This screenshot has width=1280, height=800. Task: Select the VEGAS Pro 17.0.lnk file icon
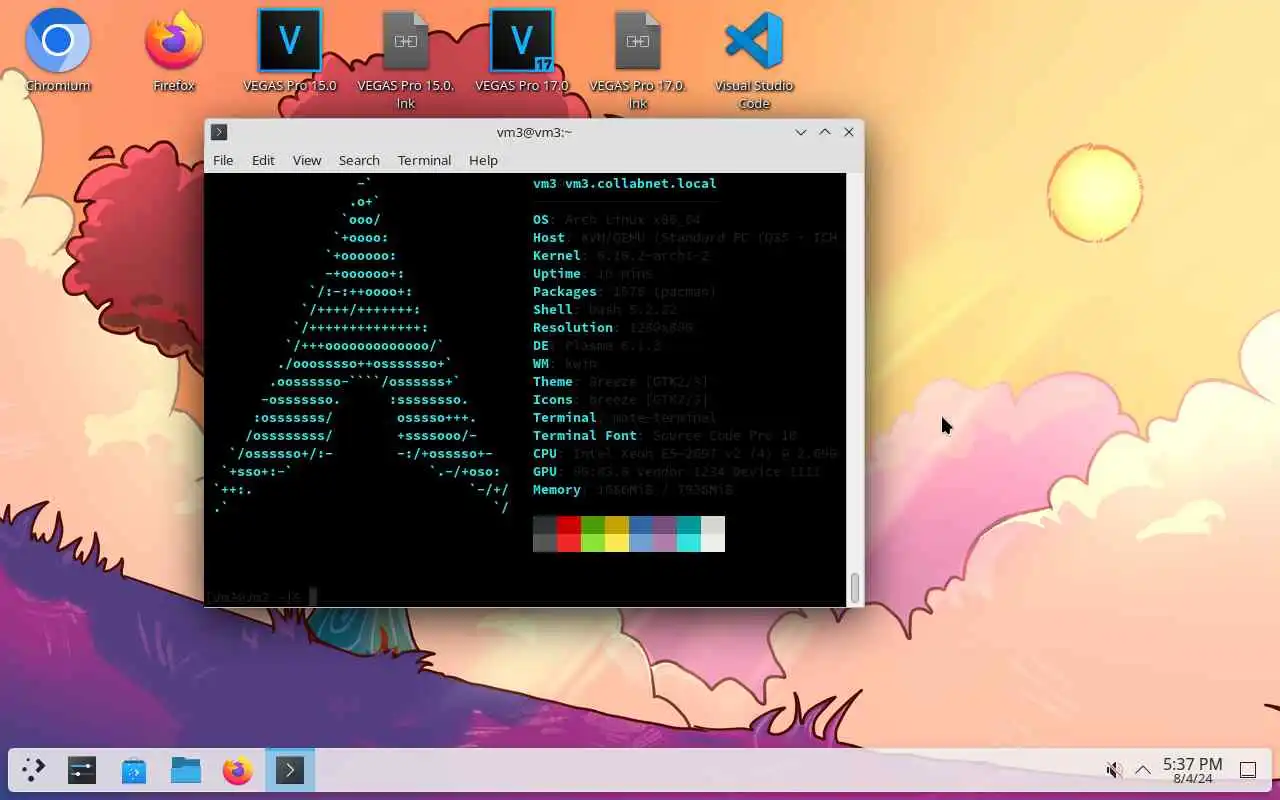coord(638,58)
